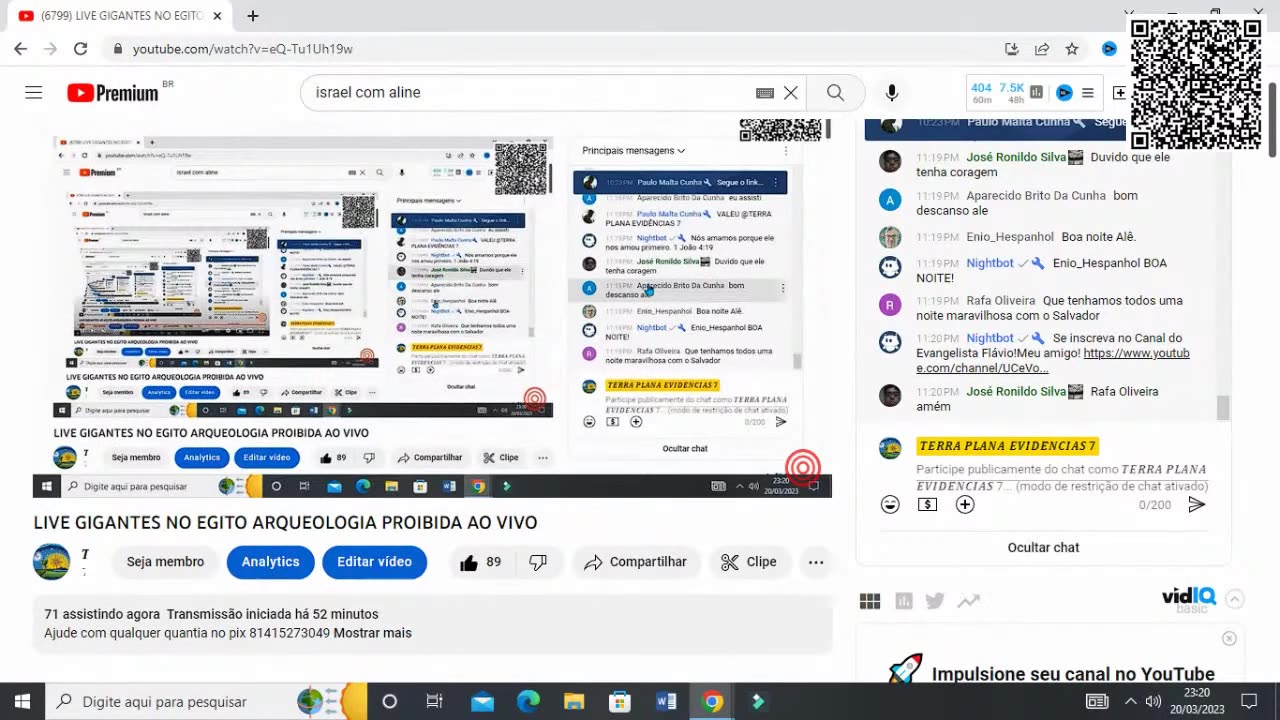Open Nightbot's youtube.com channel link in chat

click(x=1052, y=360)
